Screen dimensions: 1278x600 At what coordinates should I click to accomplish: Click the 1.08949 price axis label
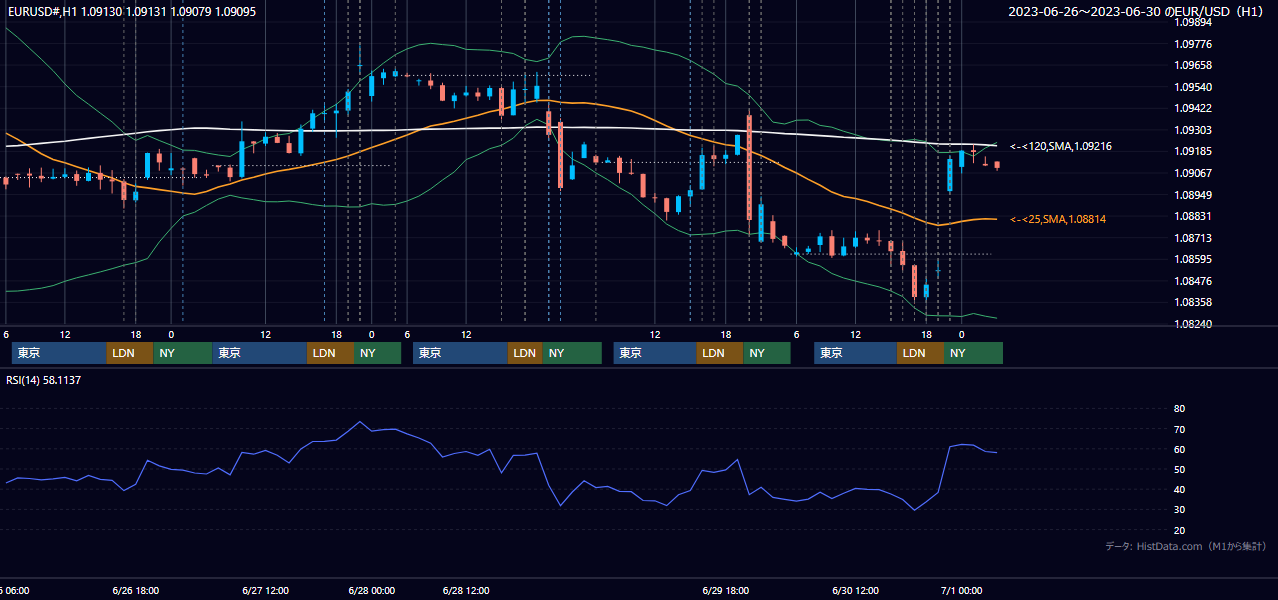1193,195
